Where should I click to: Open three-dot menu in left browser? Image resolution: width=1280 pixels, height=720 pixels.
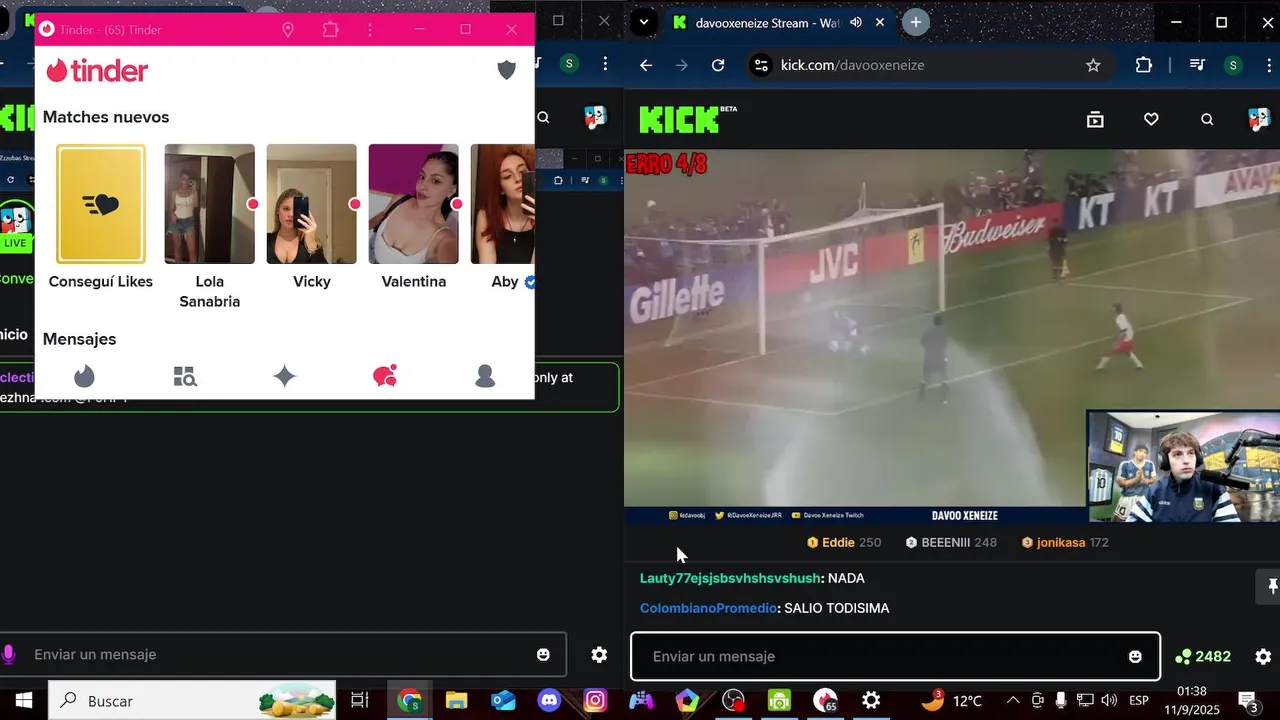coord(605,64)
